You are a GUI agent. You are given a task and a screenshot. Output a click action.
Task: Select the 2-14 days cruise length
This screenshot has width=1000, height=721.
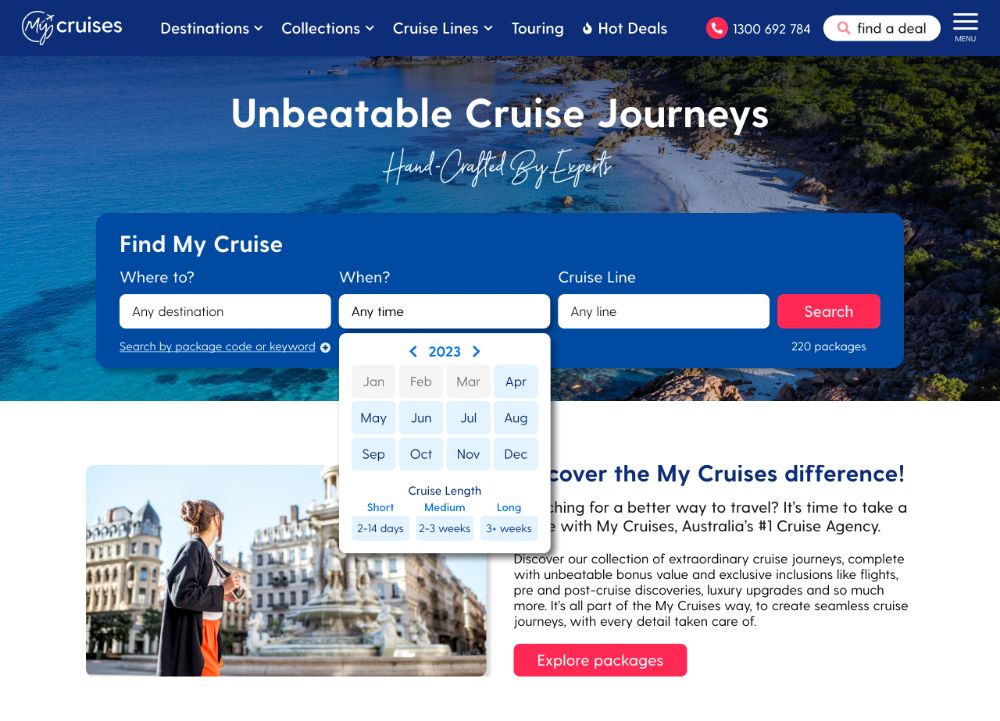tap(380, 528)
